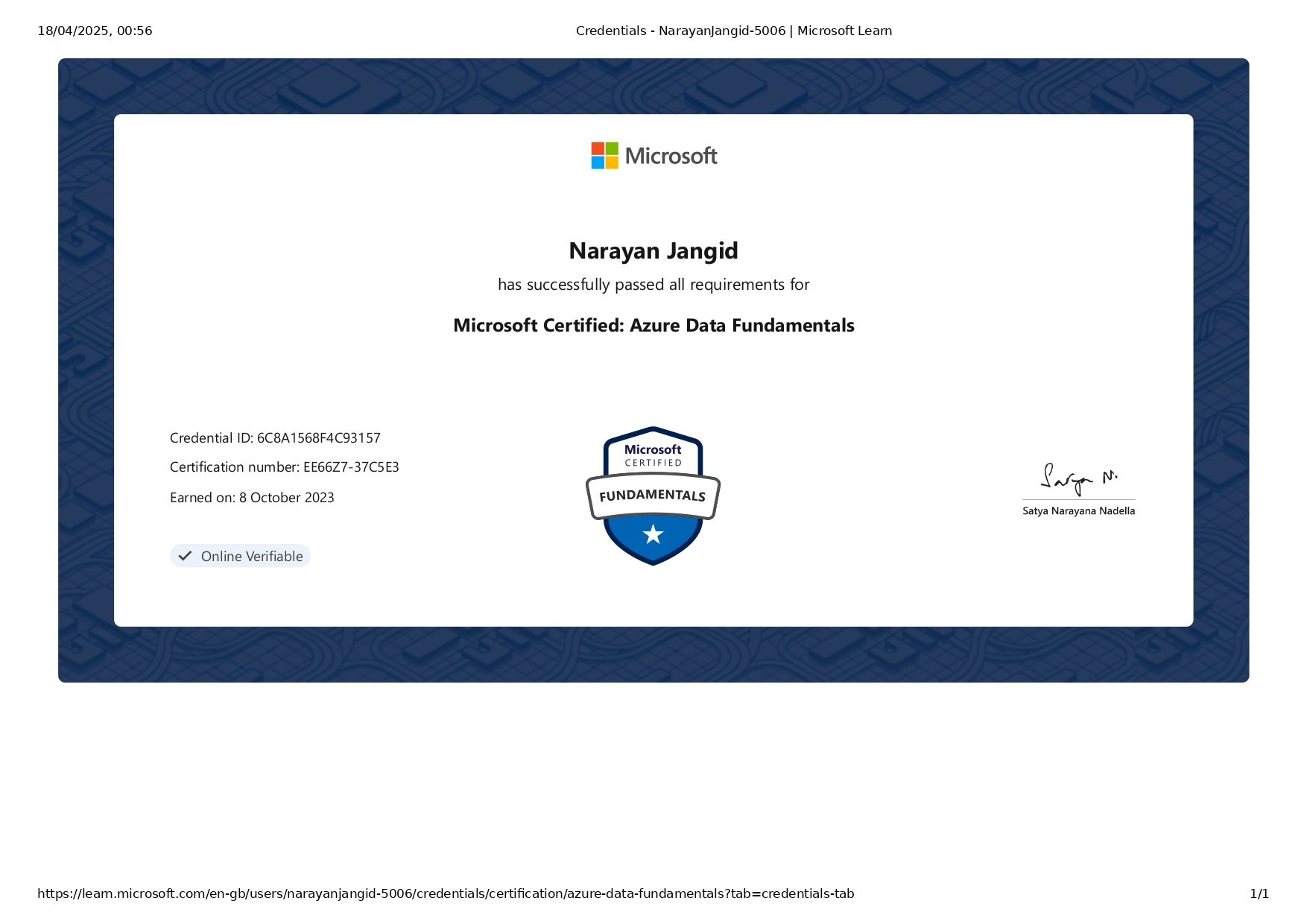Click the page number 1/1 indicator

click(x=1259, y=893)
